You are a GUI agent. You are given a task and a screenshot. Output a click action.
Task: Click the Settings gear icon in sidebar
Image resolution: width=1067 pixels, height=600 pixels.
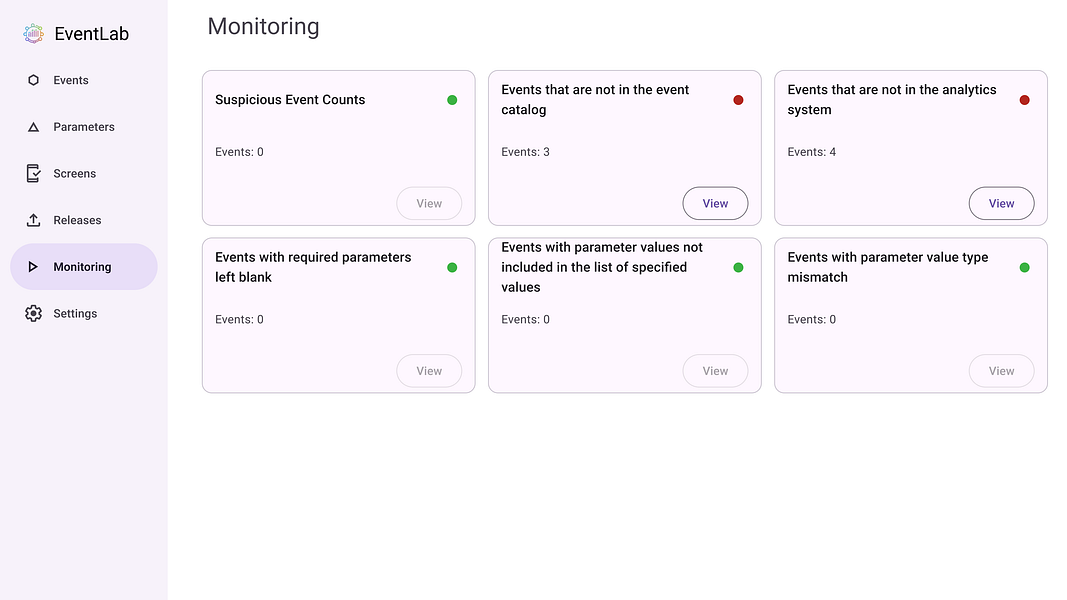33,314
